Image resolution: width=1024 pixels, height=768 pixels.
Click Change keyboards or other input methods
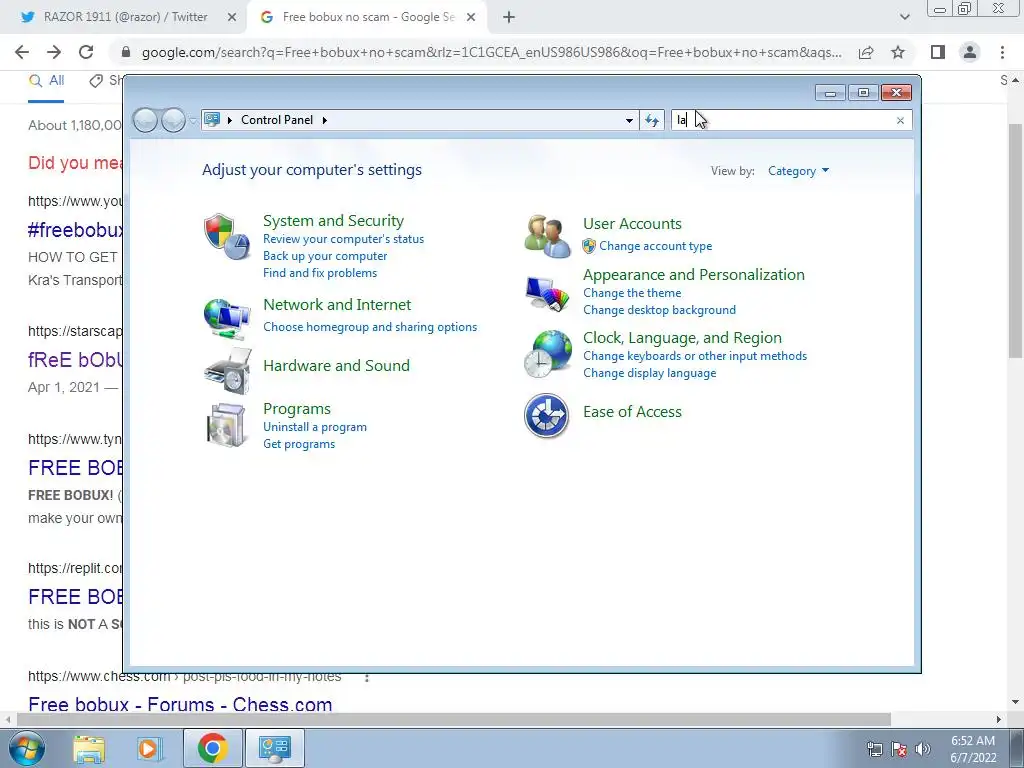(695, 356)
